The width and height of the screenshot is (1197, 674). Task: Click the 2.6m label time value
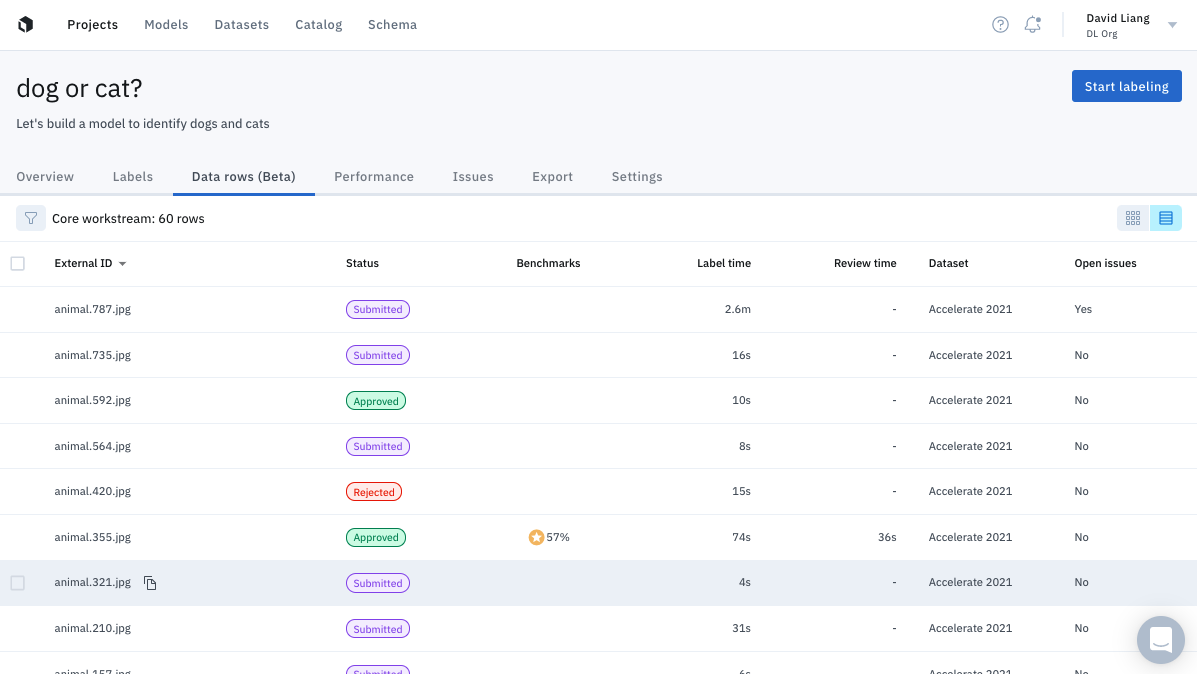[x=737, y=309]
